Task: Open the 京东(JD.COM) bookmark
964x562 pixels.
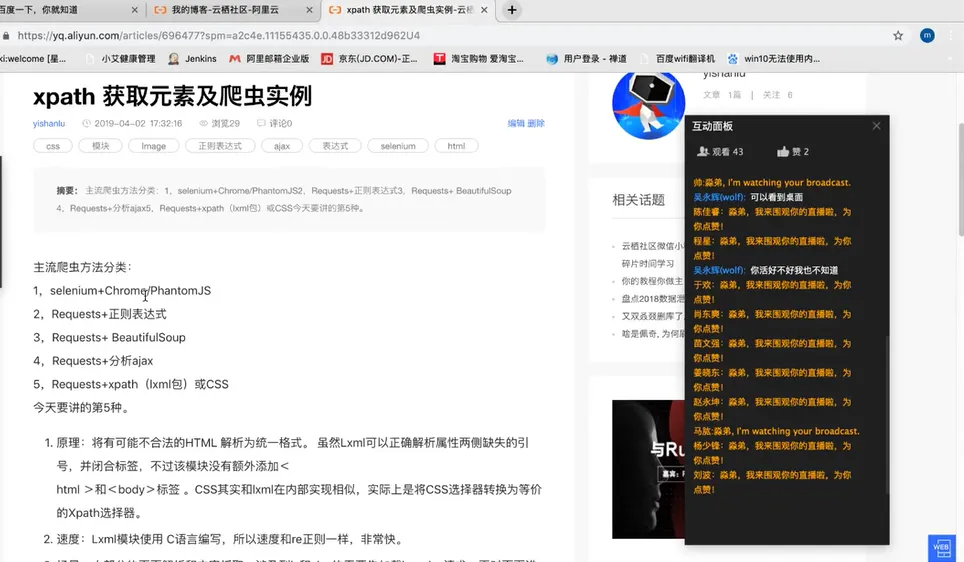Action: pos(369,59)
